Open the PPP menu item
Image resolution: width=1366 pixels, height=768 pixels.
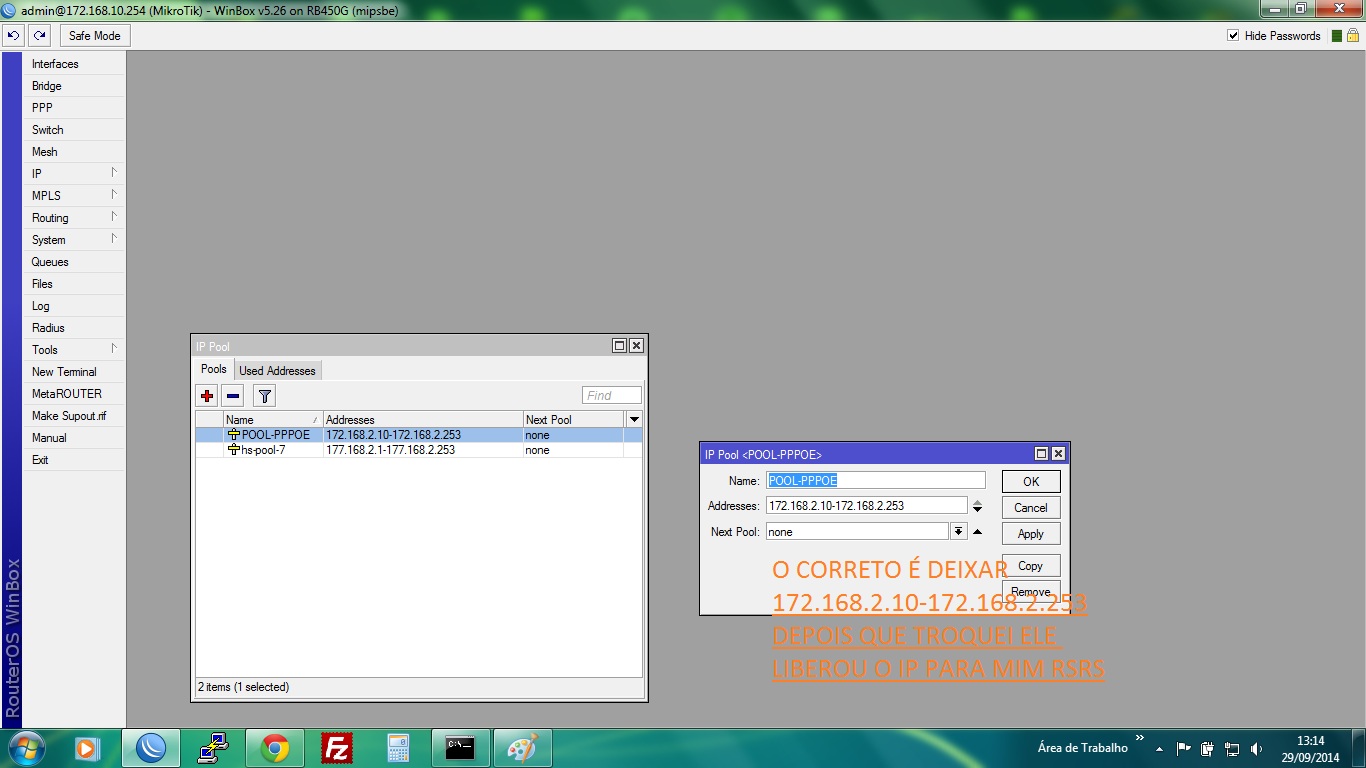click(75, 108)
